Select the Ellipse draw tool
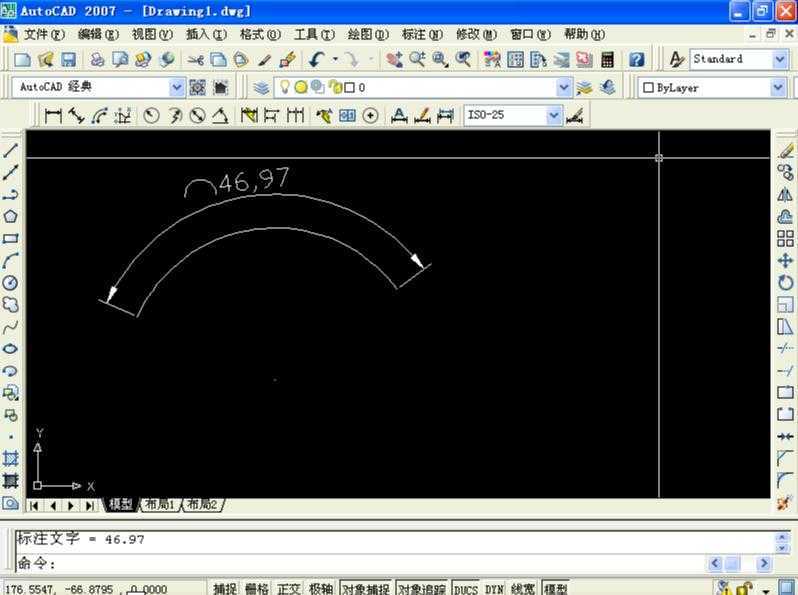Image resolution: width=798 pixels, height=595 pixels. tap(10, 349)
